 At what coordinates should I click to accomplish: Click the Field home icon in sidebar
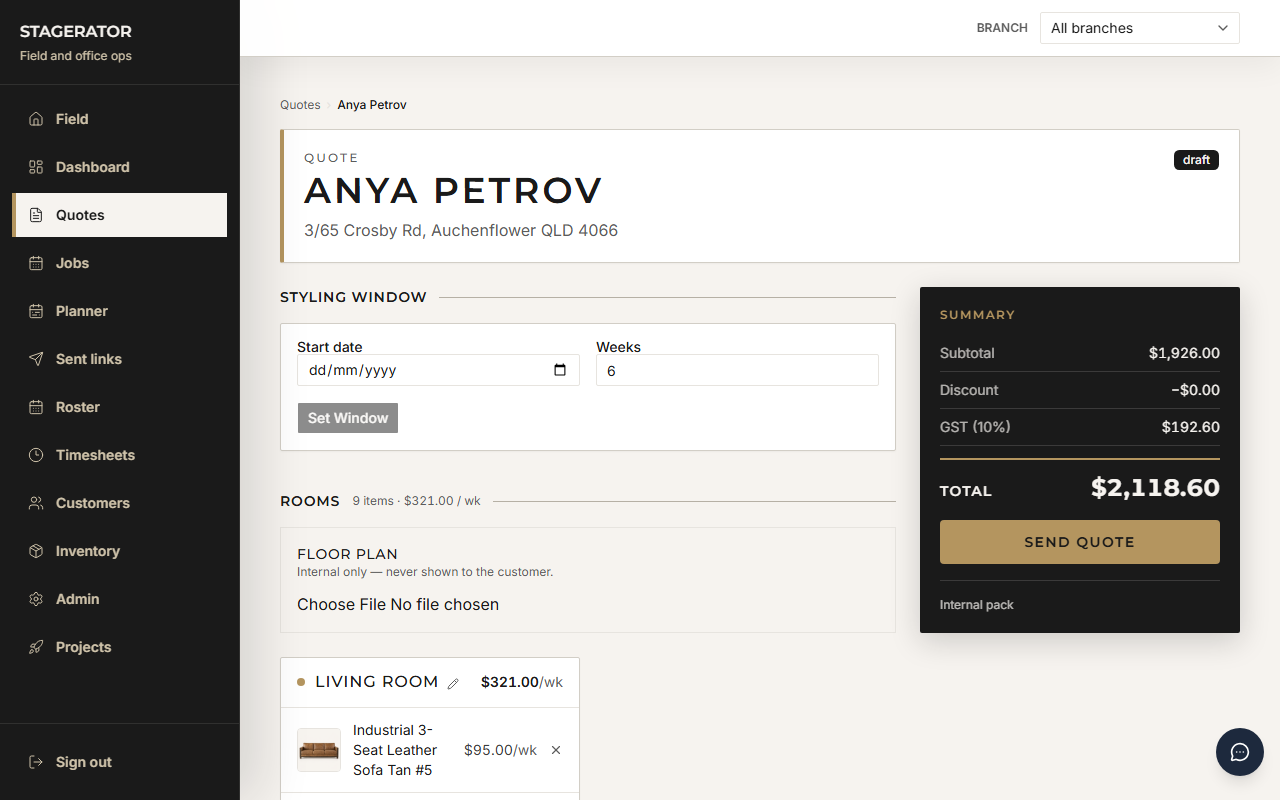tap(36, 119)
